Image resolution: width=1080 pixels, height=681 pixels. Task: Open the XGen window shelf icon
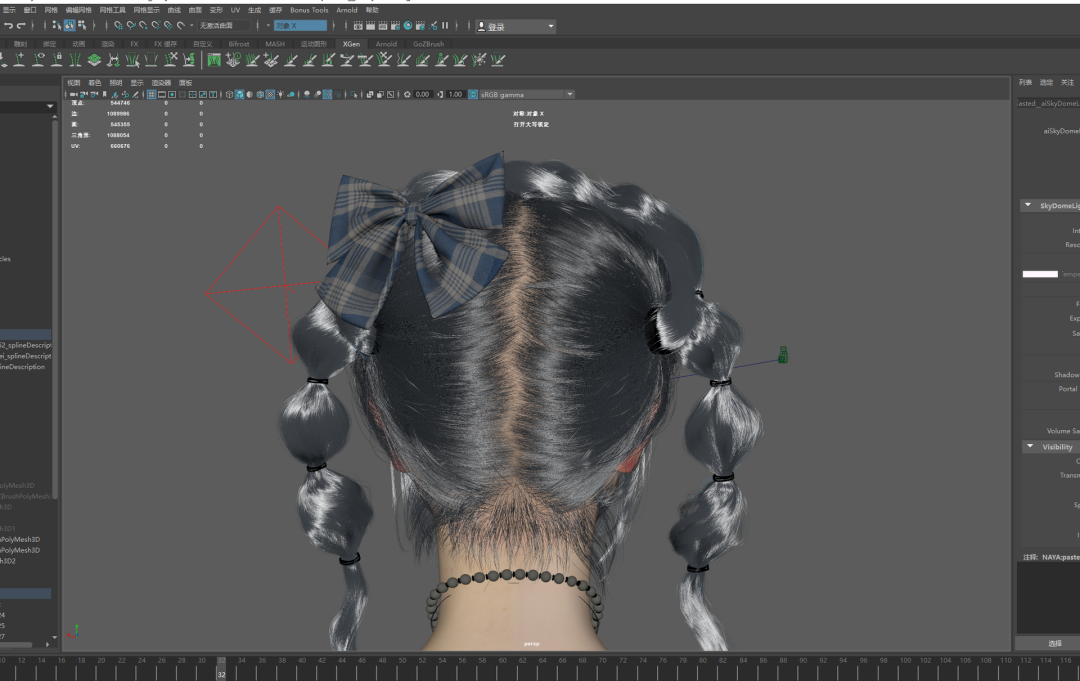[x=214, y=60]
